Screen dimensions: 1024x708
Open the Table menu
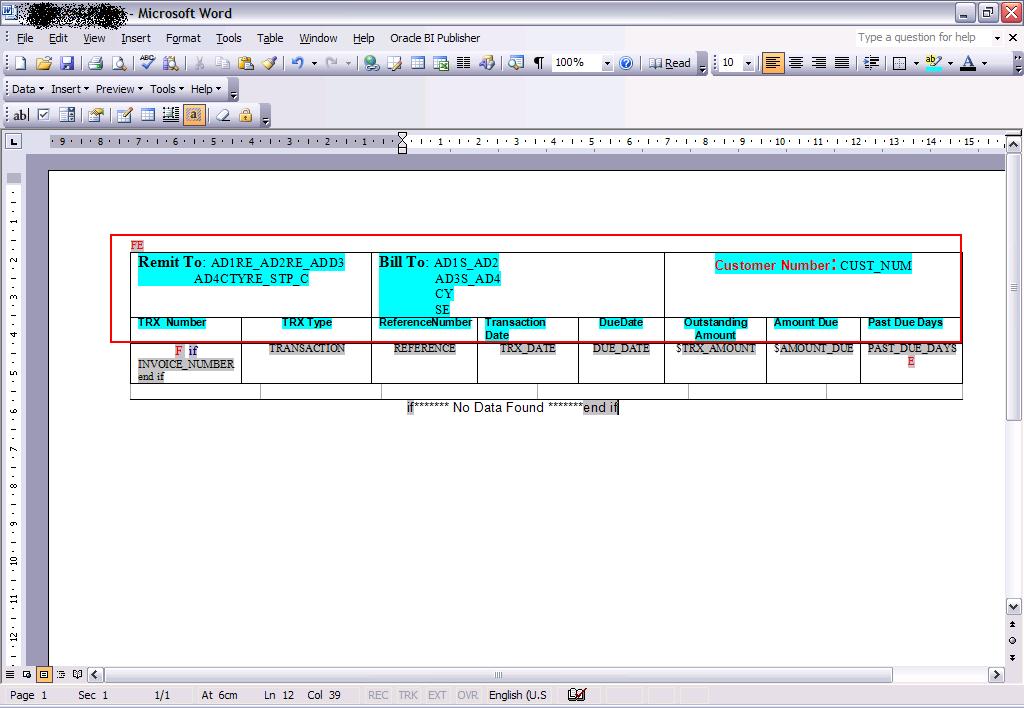pyautogui.click(x=270, y=38)
